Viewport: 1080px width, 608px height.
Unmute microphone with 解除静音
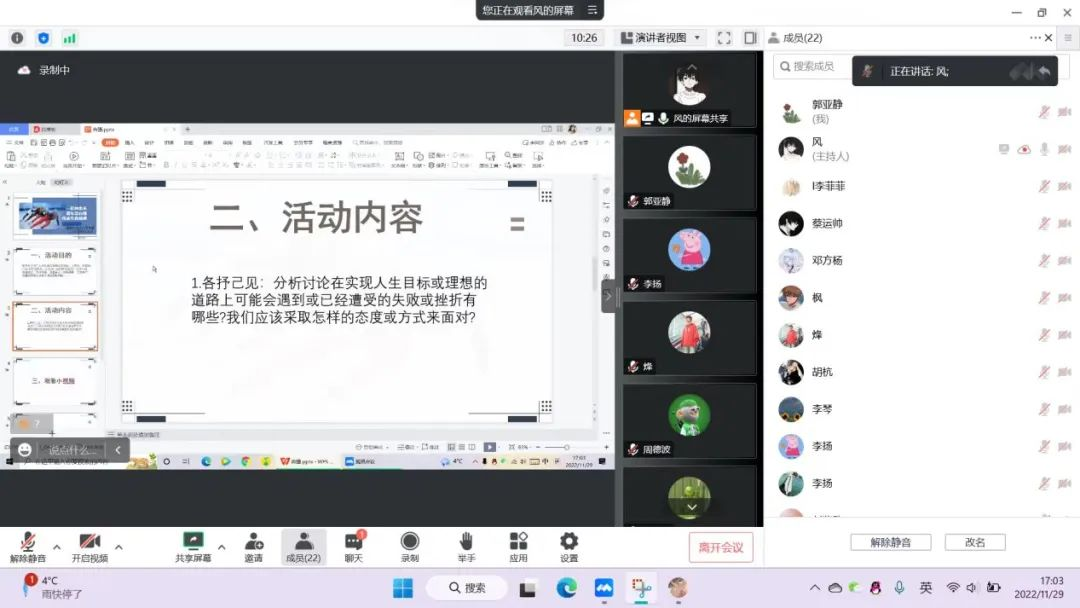pos(28,547)
